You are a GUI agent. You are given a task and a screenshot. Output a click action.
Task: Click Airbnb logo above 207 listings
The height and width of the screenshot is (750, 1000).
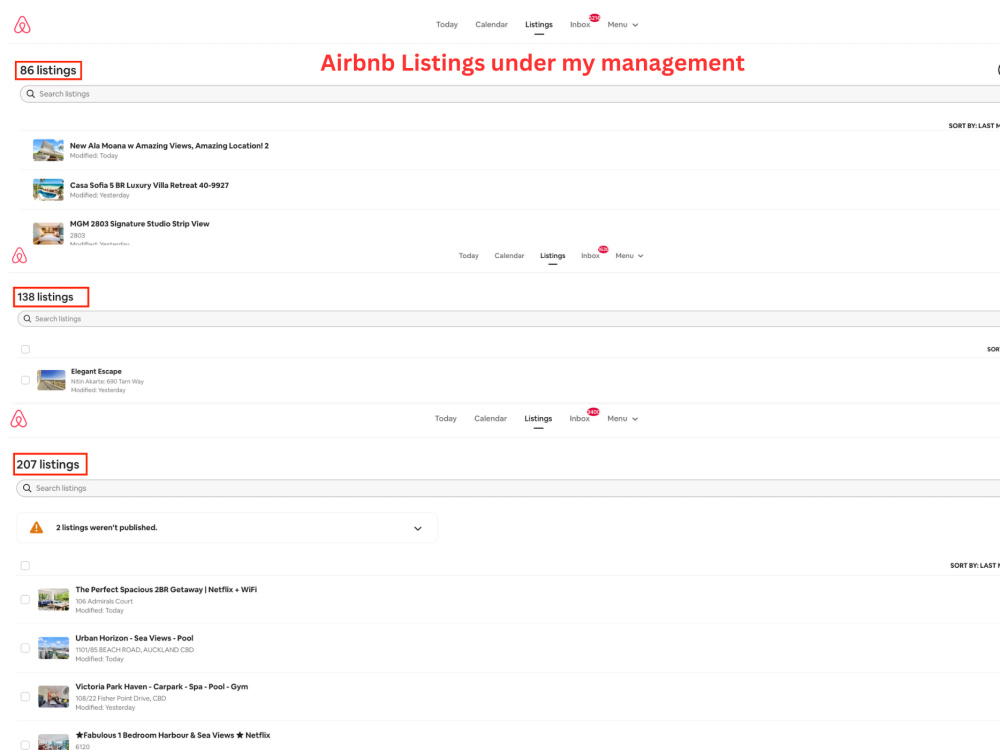(19, 419)
